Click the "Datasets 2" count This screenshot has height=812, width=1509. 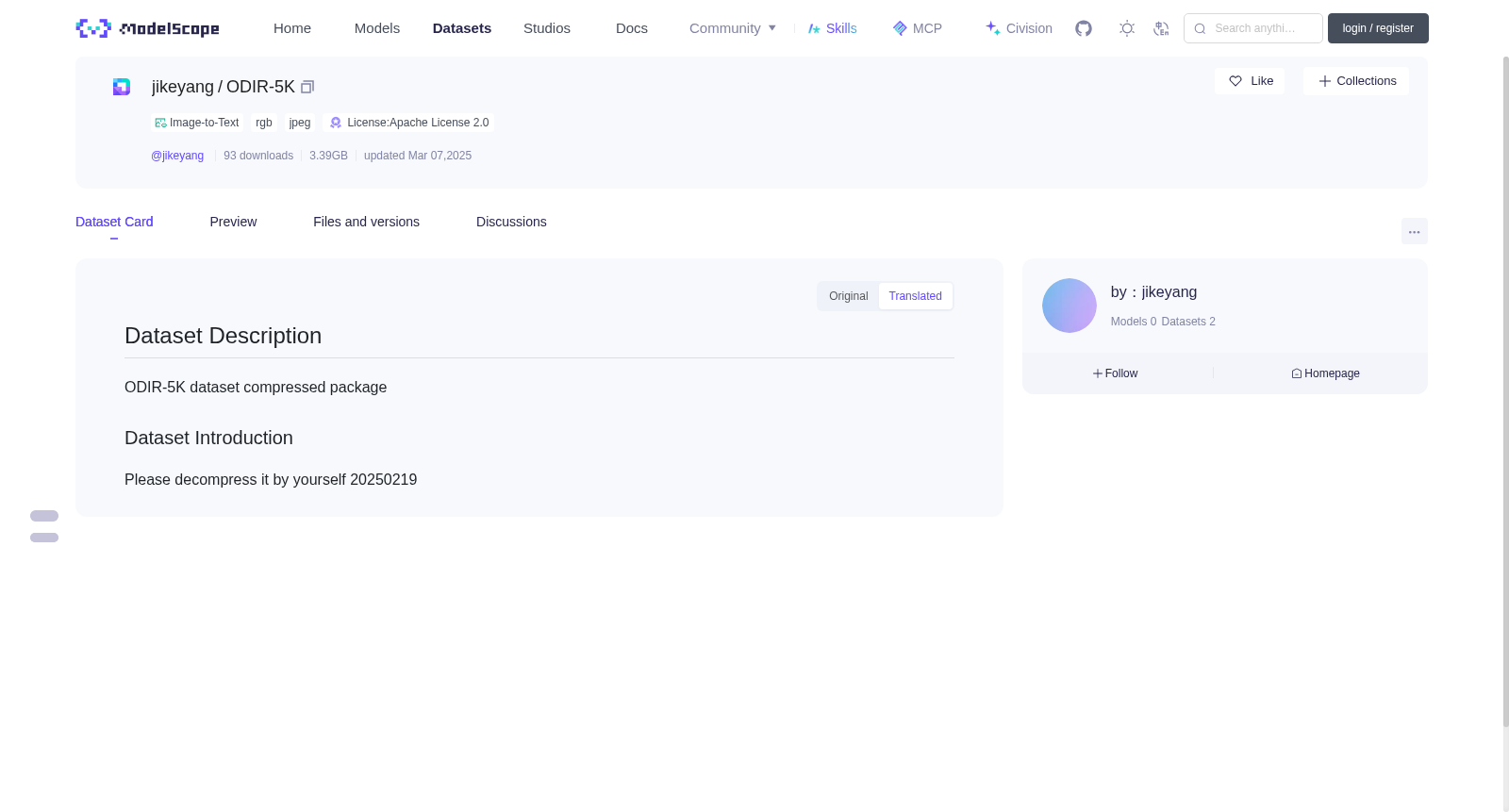(1188, 322)
